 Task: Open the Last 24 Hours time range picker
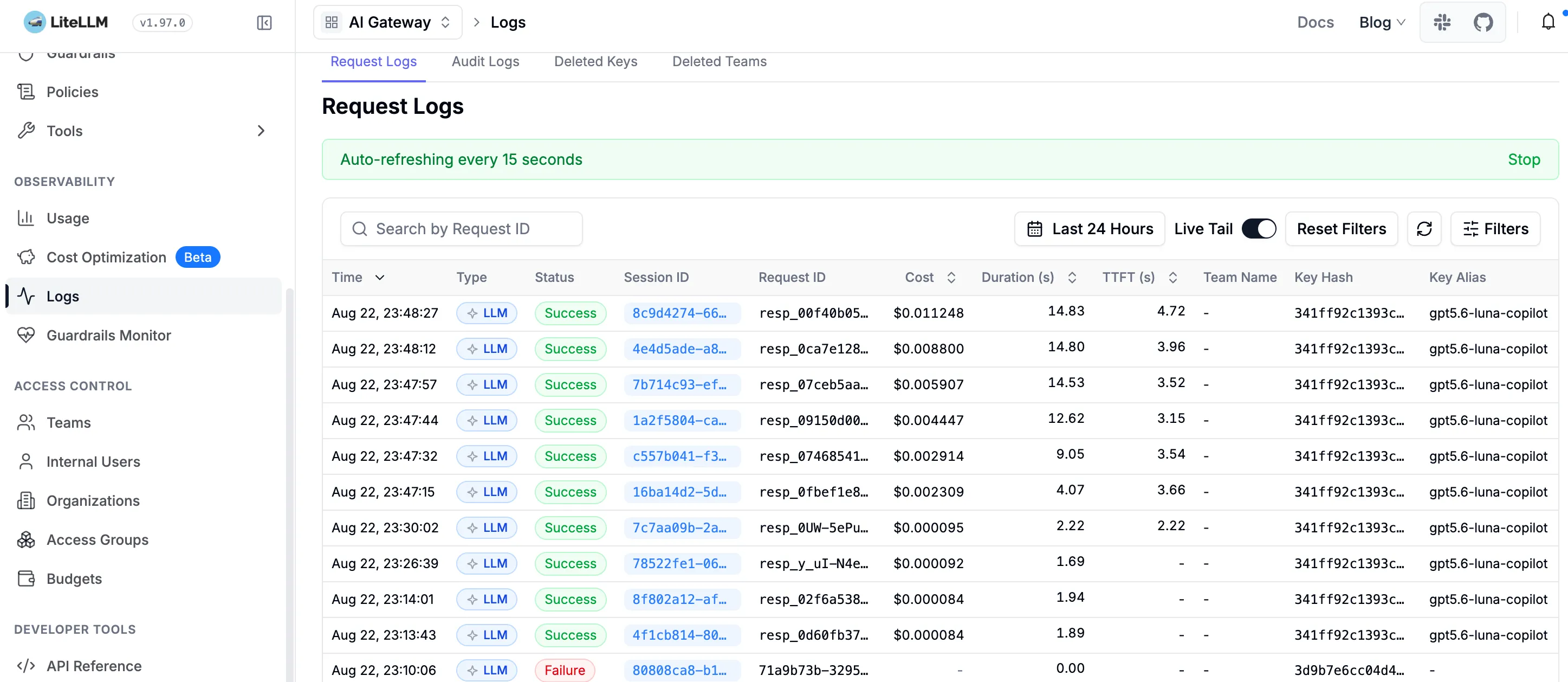point(1090,229)
